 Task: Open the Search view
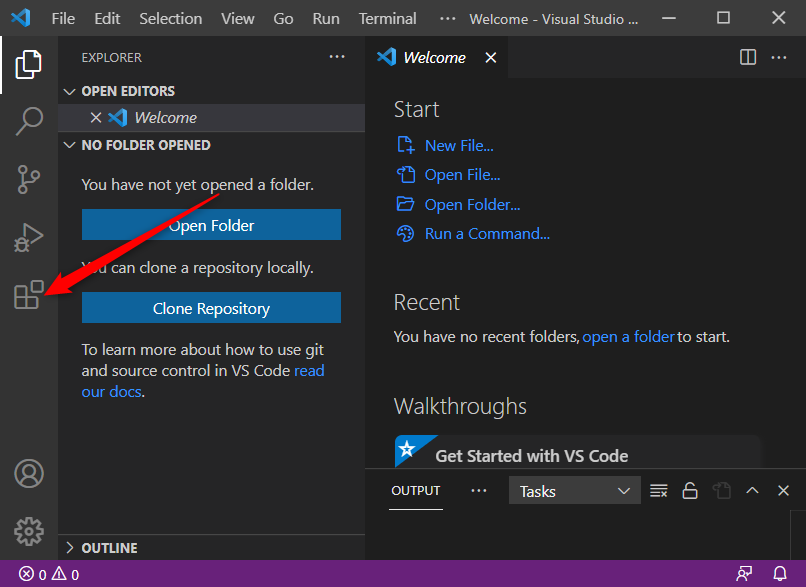[29, 121]
